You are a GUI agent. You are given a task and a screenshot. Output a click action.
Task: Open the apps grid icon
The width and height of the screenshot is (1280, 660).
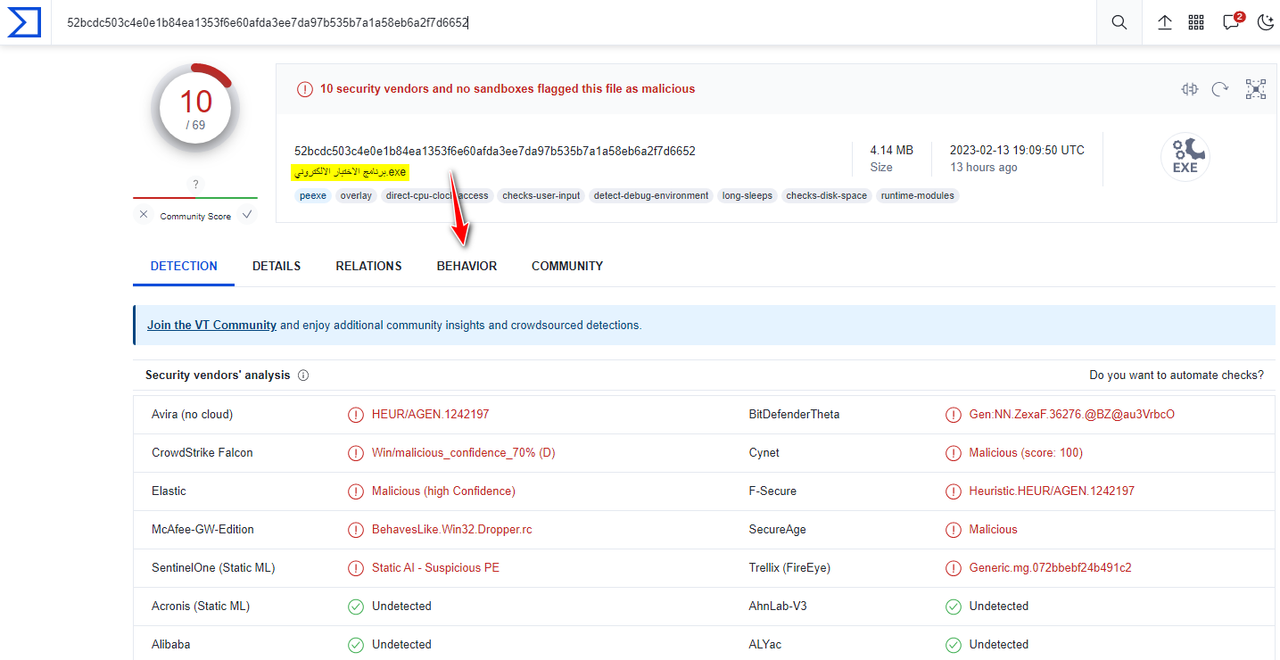coord(1196,22)
